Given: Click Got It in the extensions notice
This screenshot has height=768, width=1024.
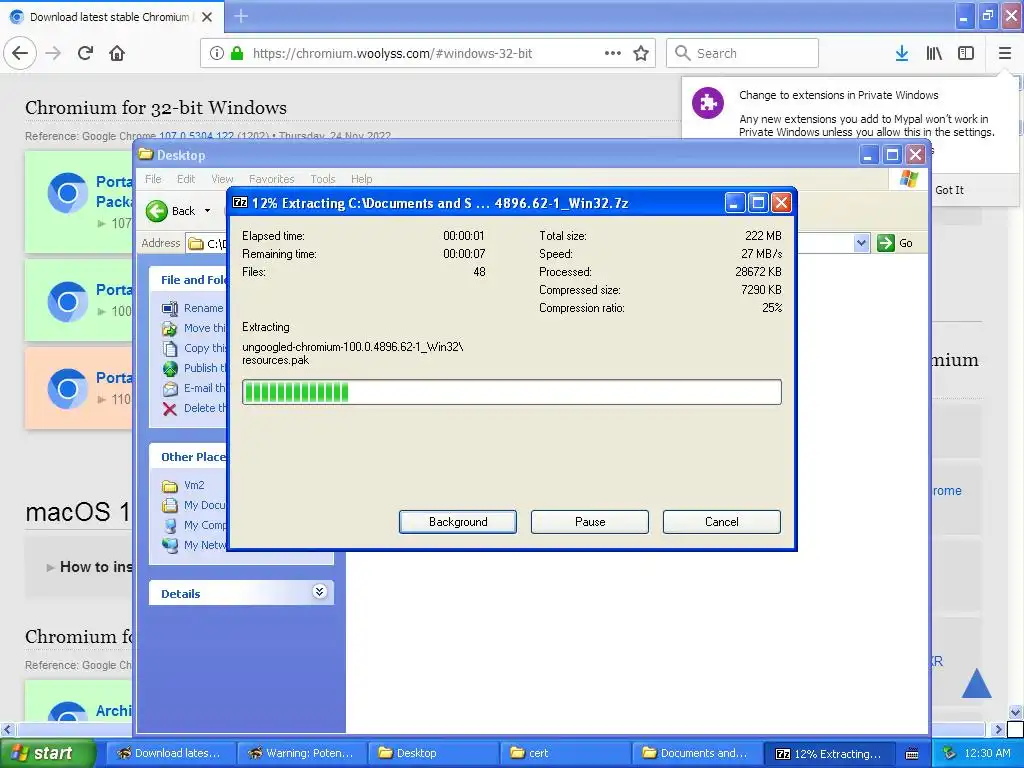Looking at the screenshot, I should pyautogui.click(x=949, y=190).
